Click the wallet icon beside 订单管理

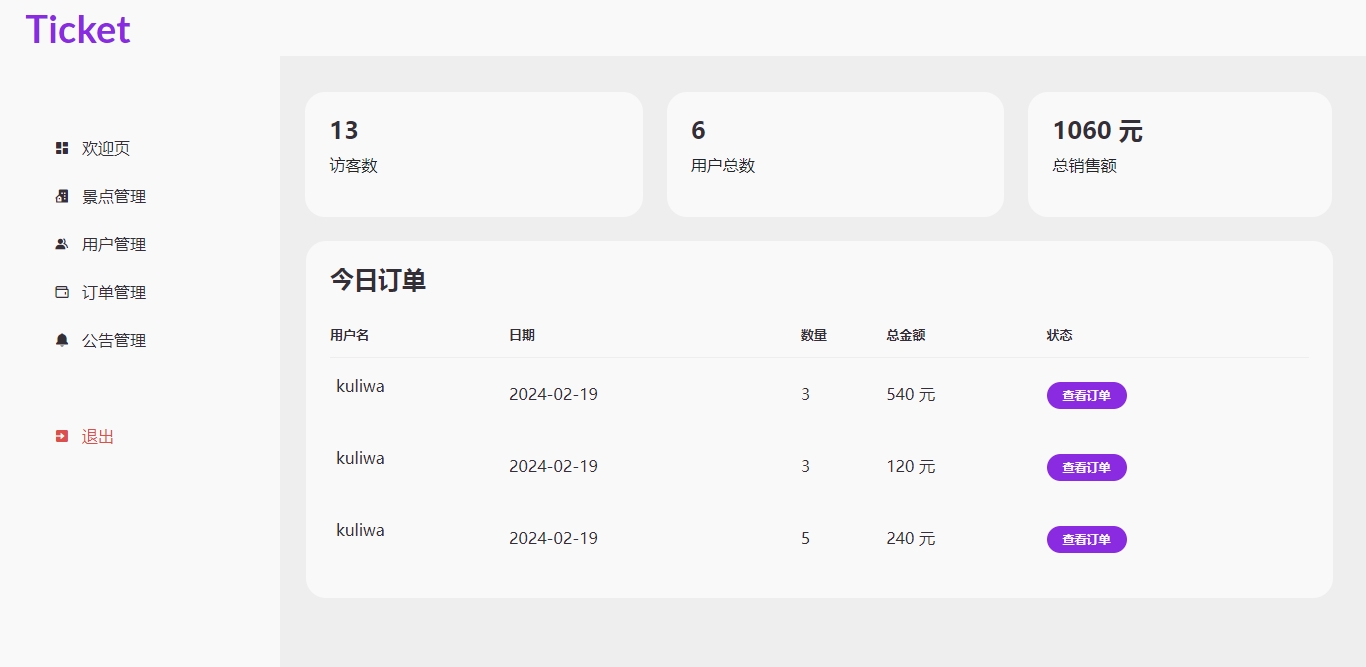pos(62,292)
